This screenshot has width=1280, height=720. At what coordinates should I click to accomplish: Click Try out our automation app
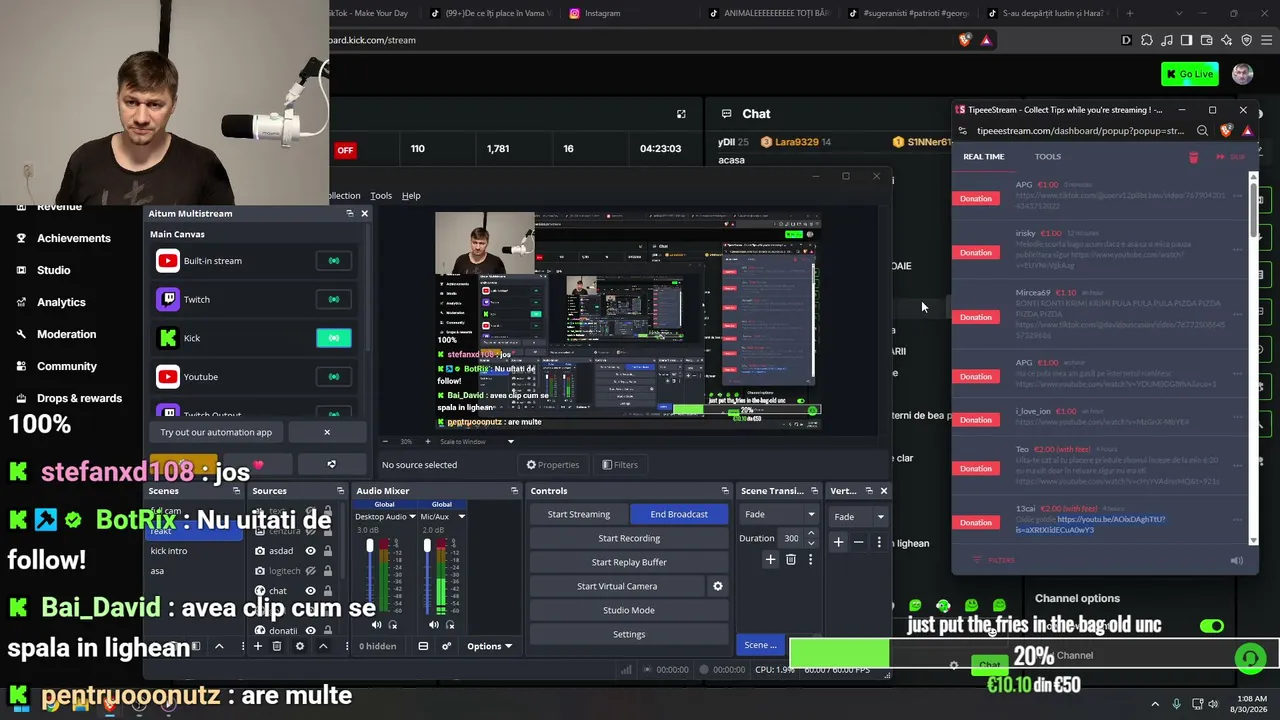[x=216, y=432]
